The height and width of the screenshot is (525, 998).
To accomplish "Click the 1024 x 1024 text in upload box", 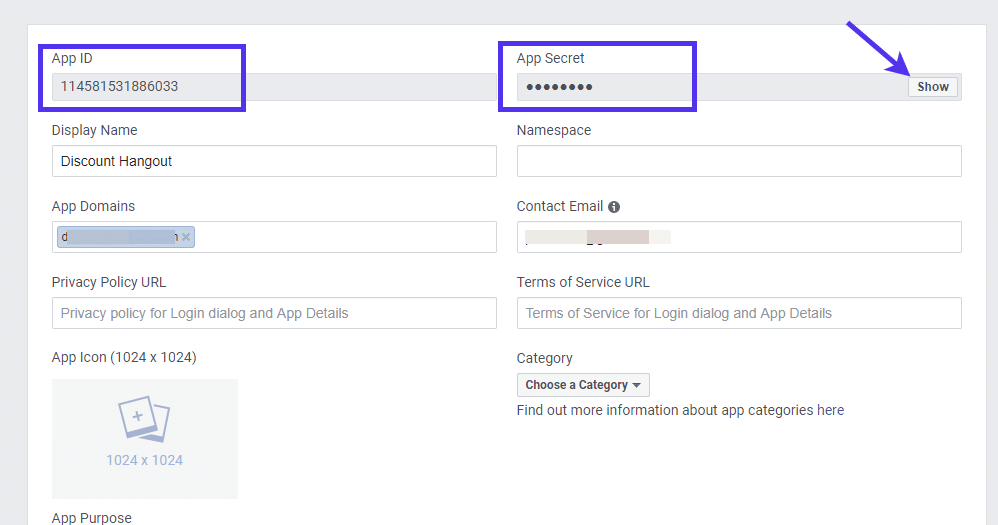I will [144, 461].
